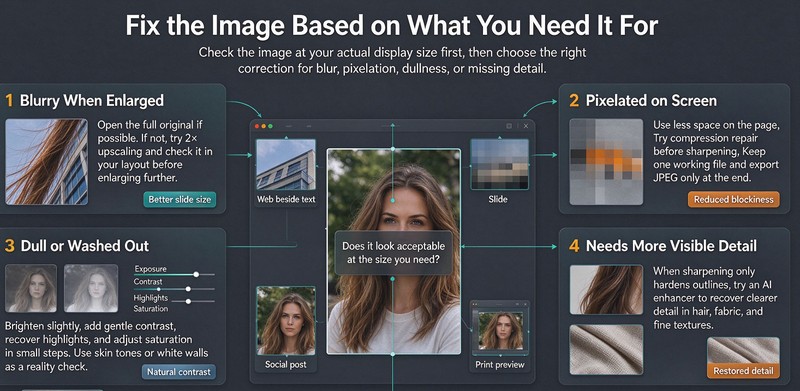Open the hair close-up thumbnail in panel 4
This screenshot has height=391, width=800.
(606, 289)
